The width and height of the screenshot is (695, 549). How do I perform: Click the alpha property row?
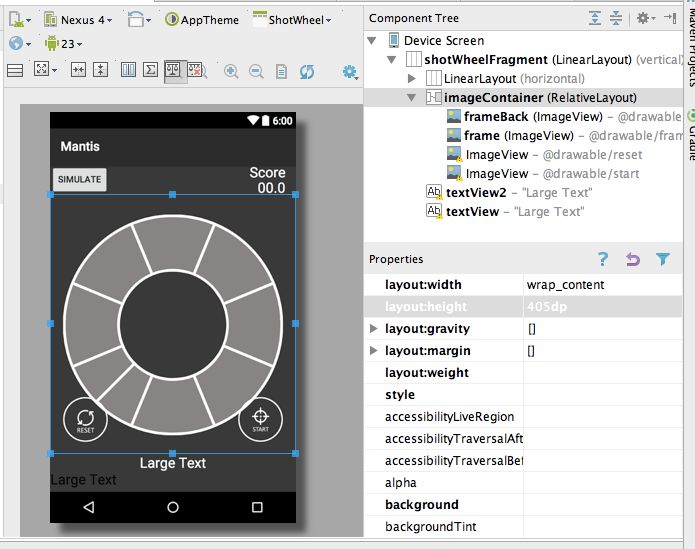click(523, 483)
